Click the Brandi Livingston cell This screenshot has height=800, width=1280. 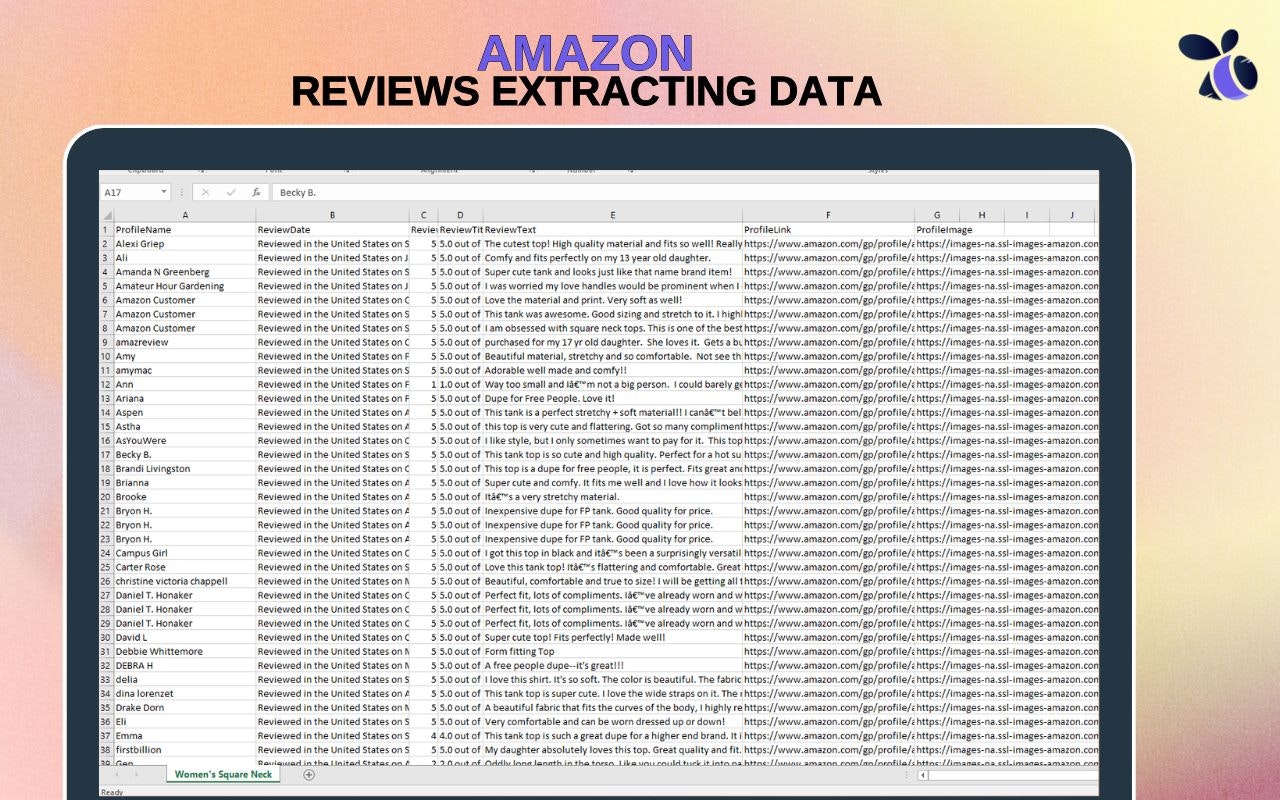pos(185,468)
